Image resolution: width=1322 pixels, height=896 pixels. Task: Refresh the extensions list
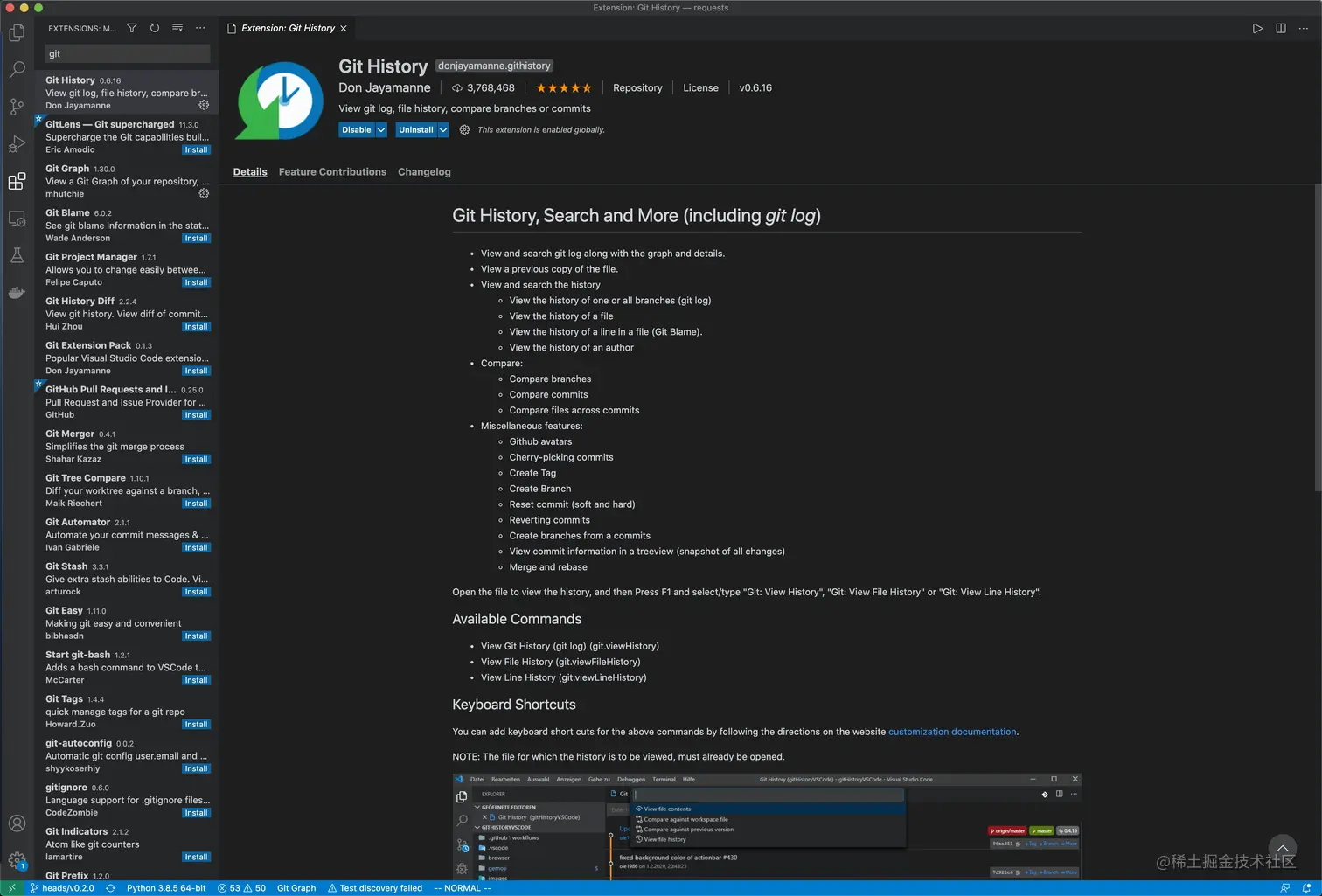coord(155,28)
